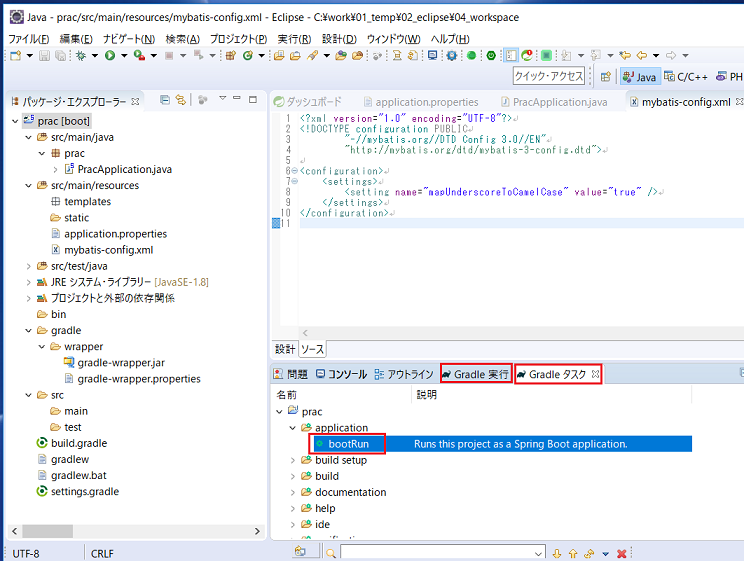Screen dimensions: 744x561
Task: Click the Open Perspective icon
Action: pos(605,76)
